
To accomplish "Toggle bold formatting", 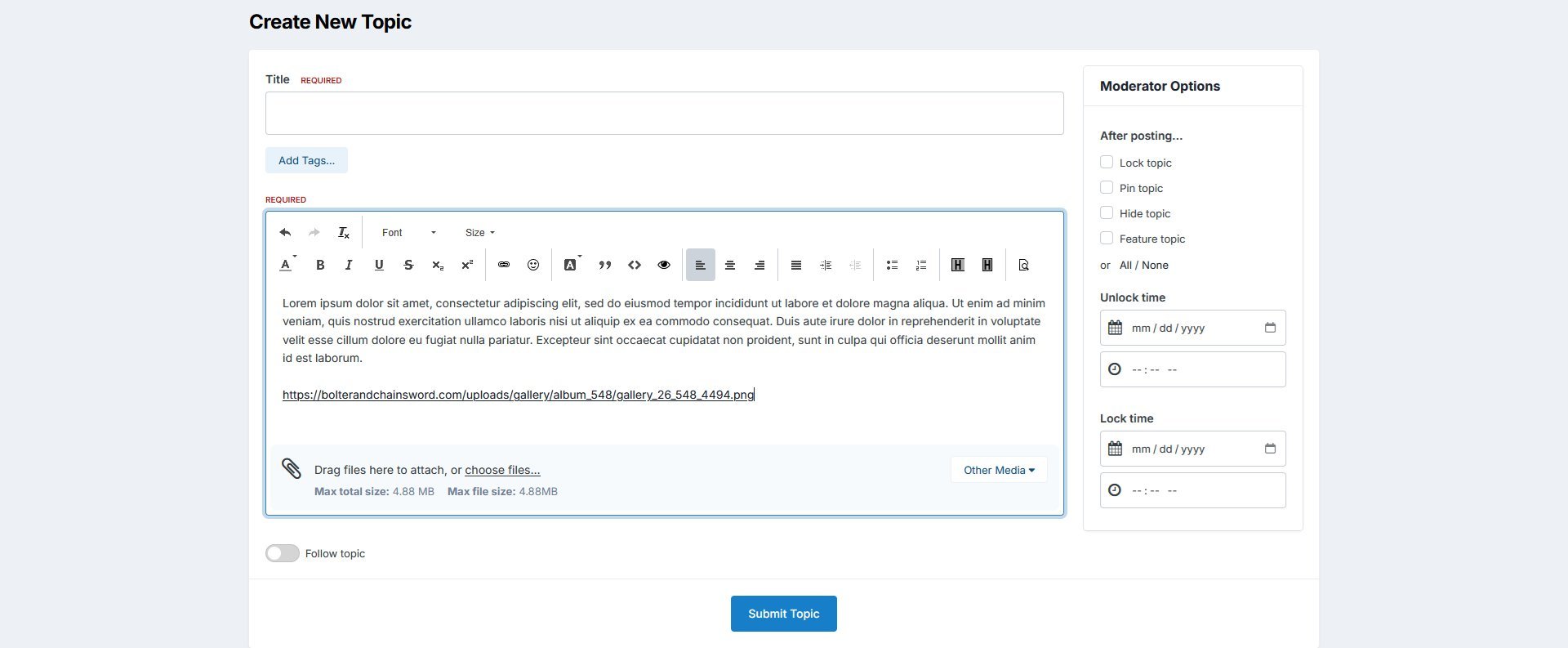I will (x=320, y=265).
